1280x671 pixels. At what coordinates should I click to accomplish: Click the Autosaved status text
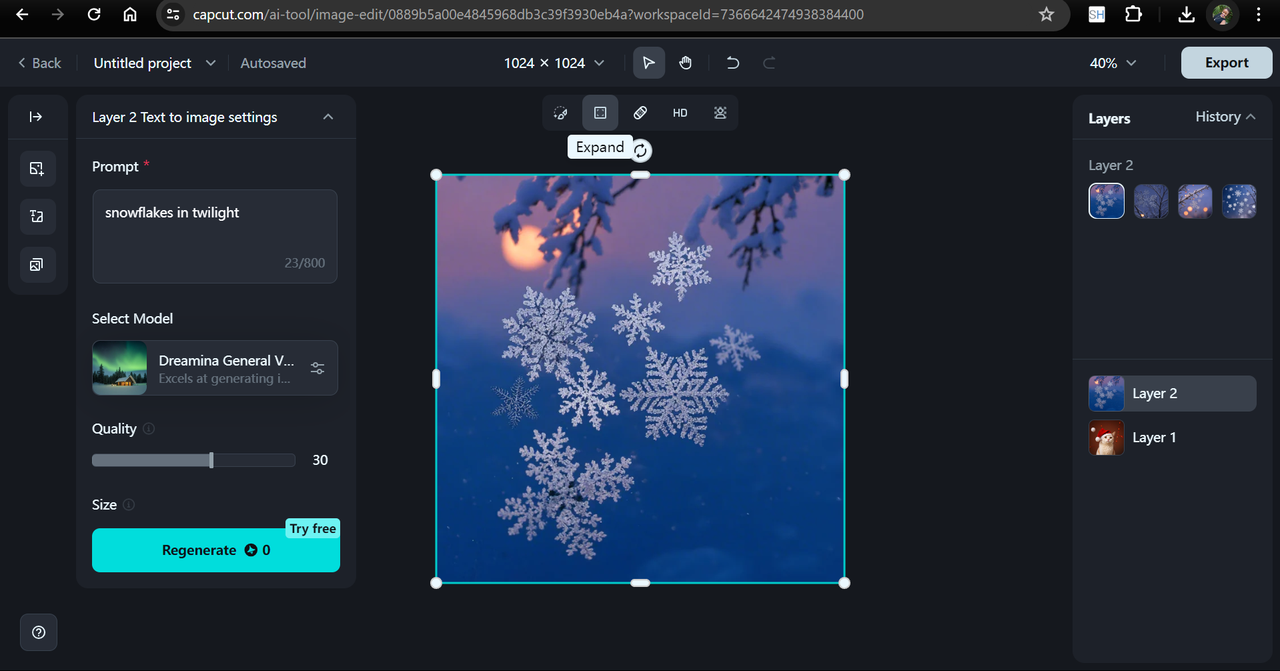tap(273, 63)
